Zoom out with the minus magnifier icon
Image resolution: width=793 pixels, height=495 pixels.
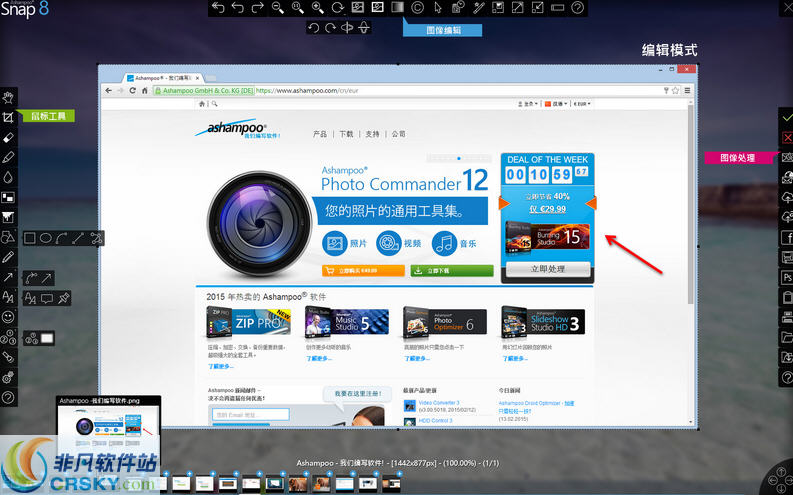(x=278, y=8)
